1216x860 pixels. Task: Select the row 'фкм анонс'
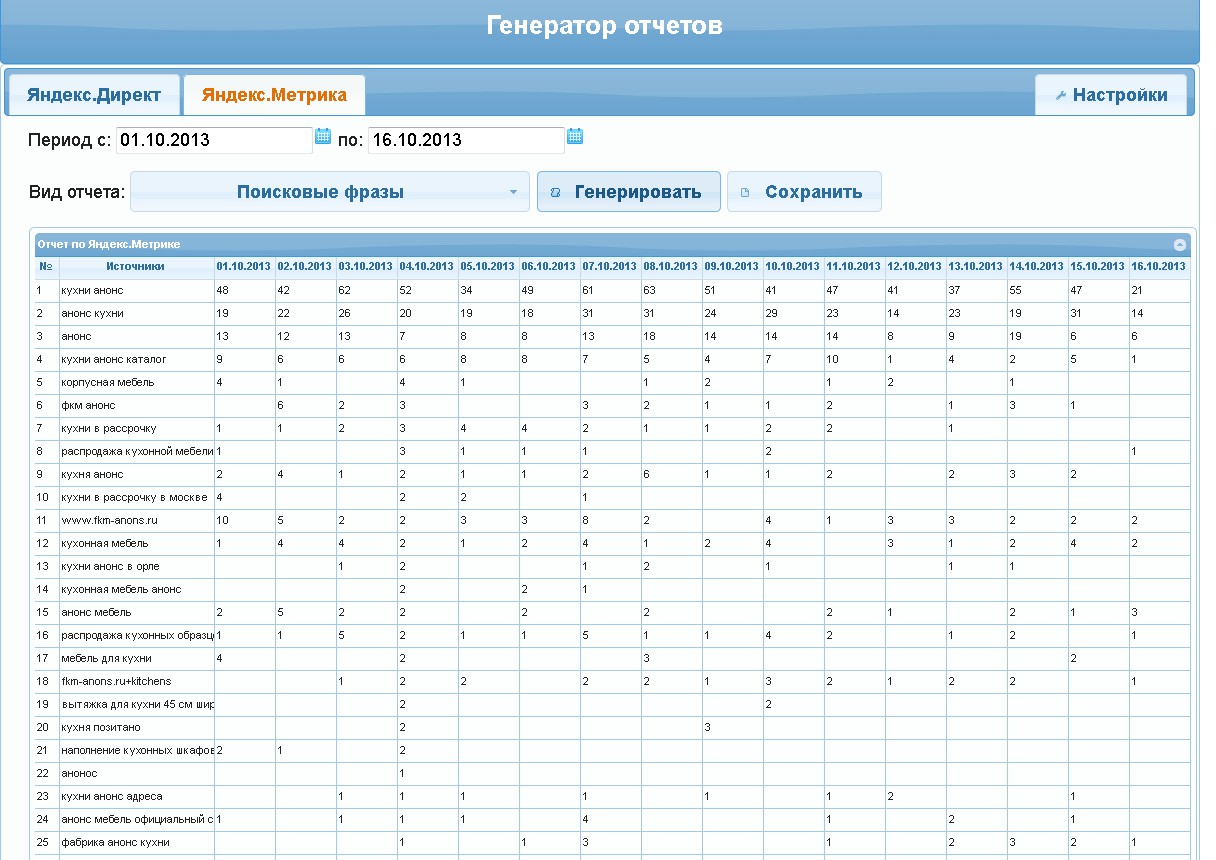pos(611,406)
